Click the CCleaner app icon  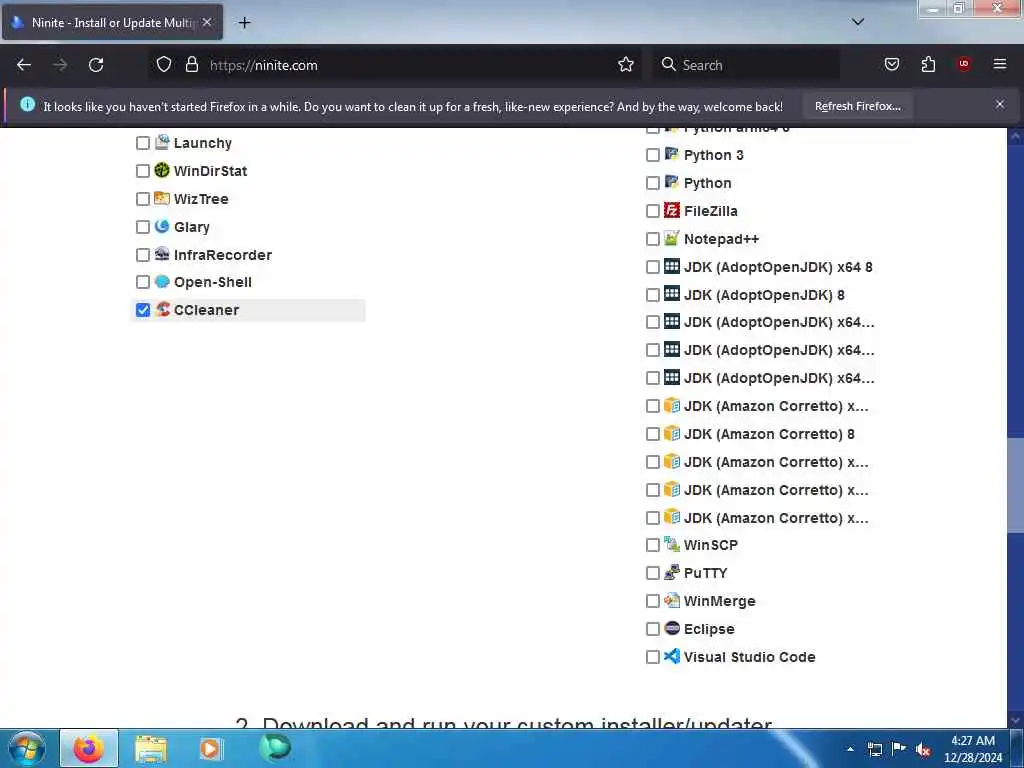(x=162, y=309)
